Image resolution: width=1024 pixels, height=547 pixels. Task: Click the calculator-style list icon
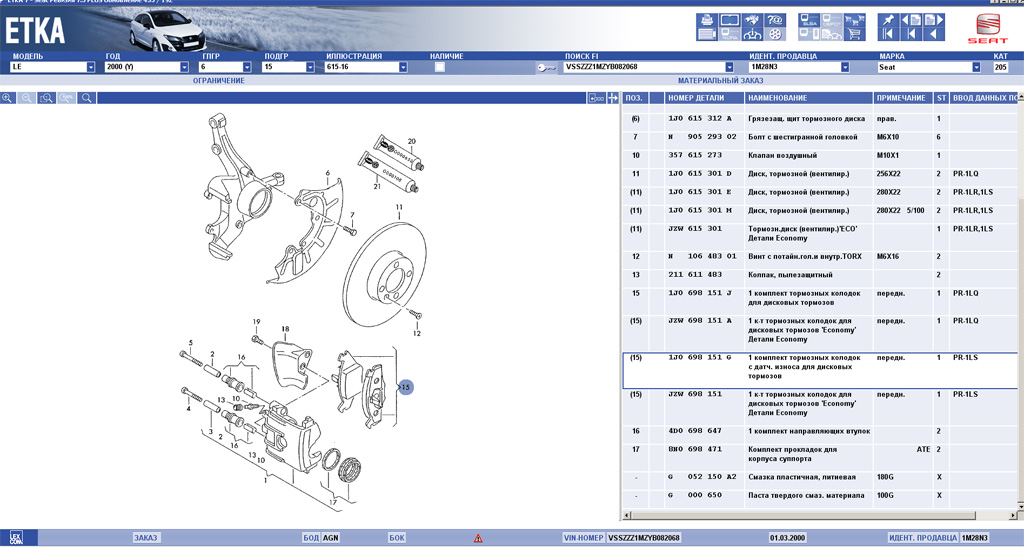point(707,34)
